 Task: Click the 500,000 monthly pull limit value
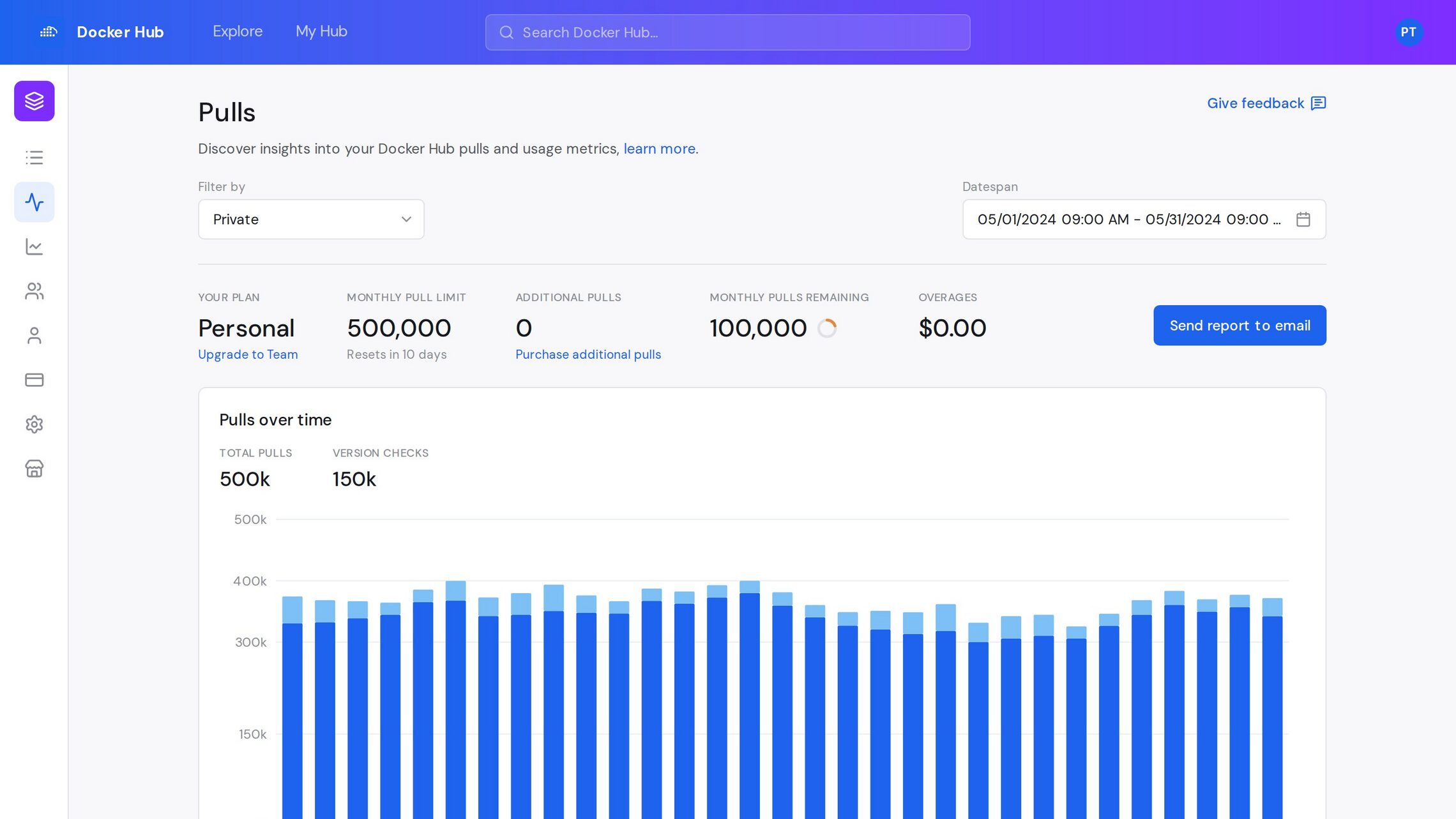[399, 328]
